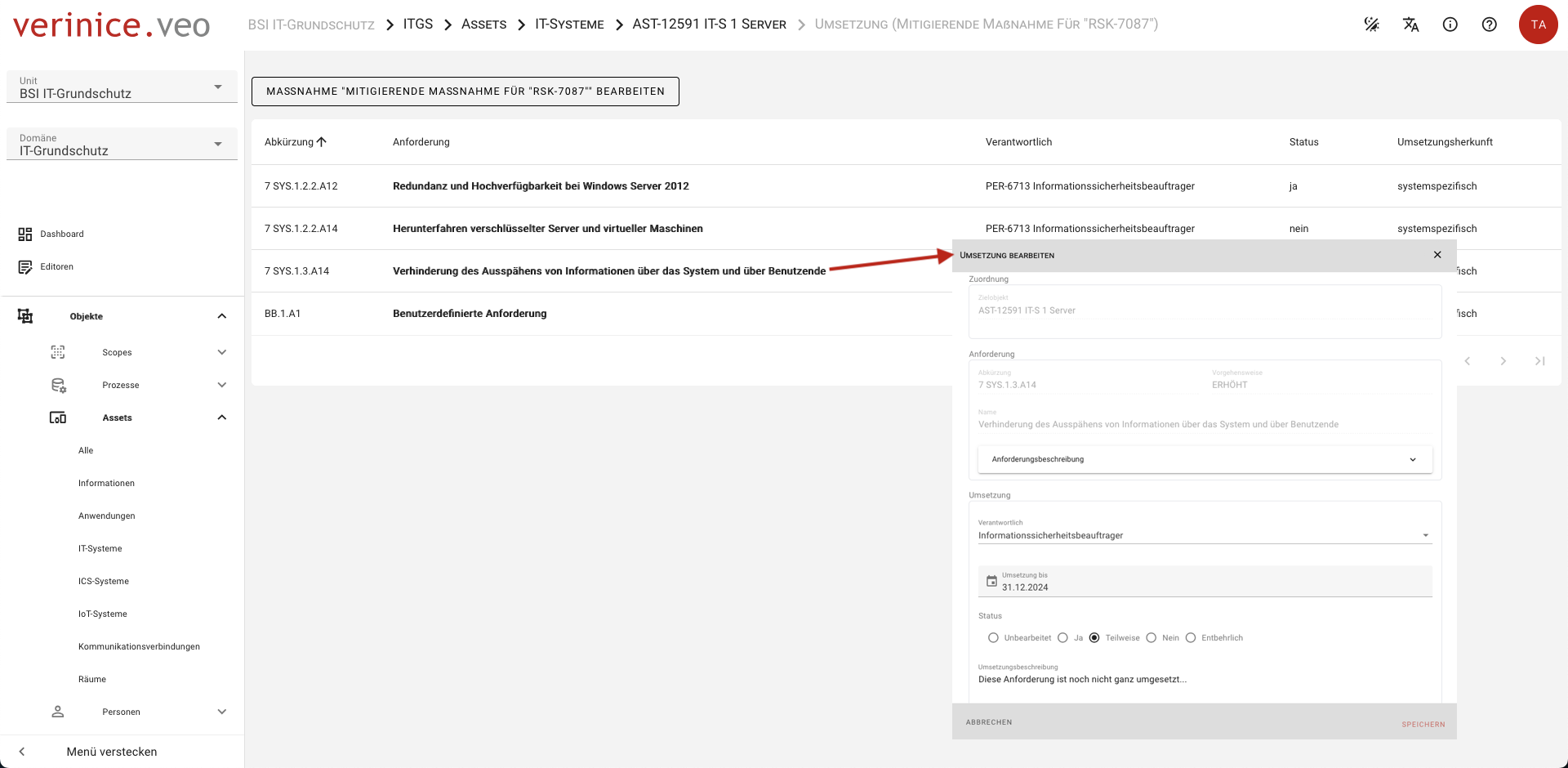
Task: Close the Umsetzung bearbeiten dialog
Action: click(x=1437, y=255)
